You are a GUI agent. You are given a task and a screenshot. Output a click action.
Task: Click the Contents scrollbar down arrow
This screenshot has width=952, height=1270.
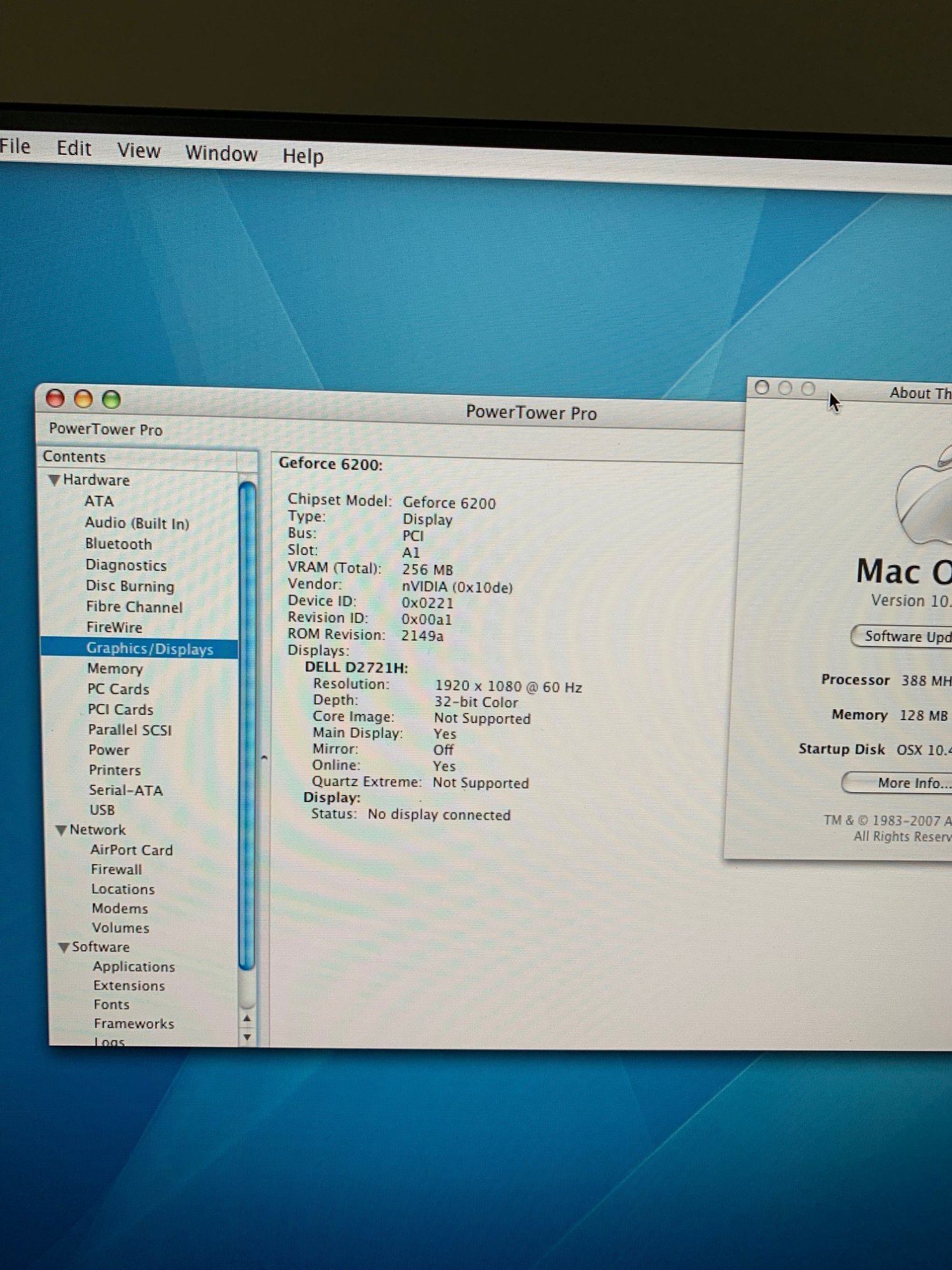coord(248,1037)
